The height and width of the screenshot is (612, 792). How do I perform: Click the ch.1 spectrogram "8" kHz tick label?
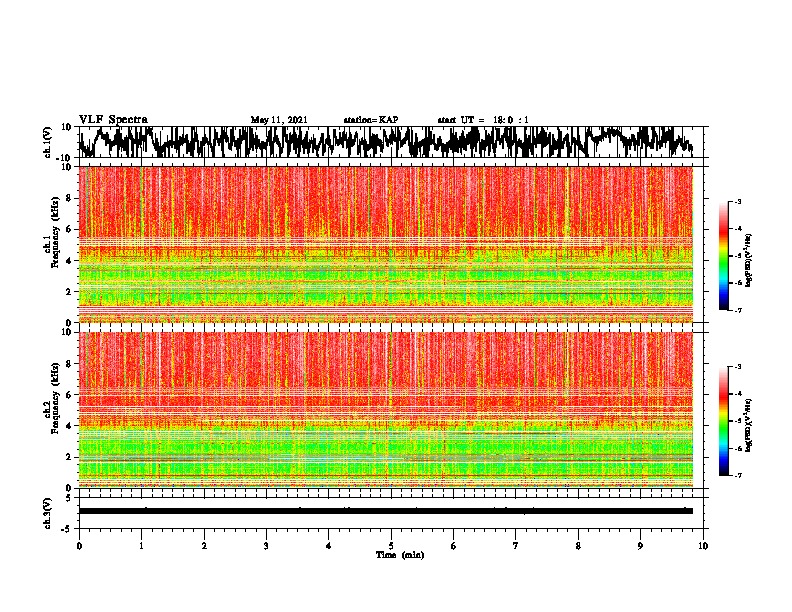(x=69, y=198)
